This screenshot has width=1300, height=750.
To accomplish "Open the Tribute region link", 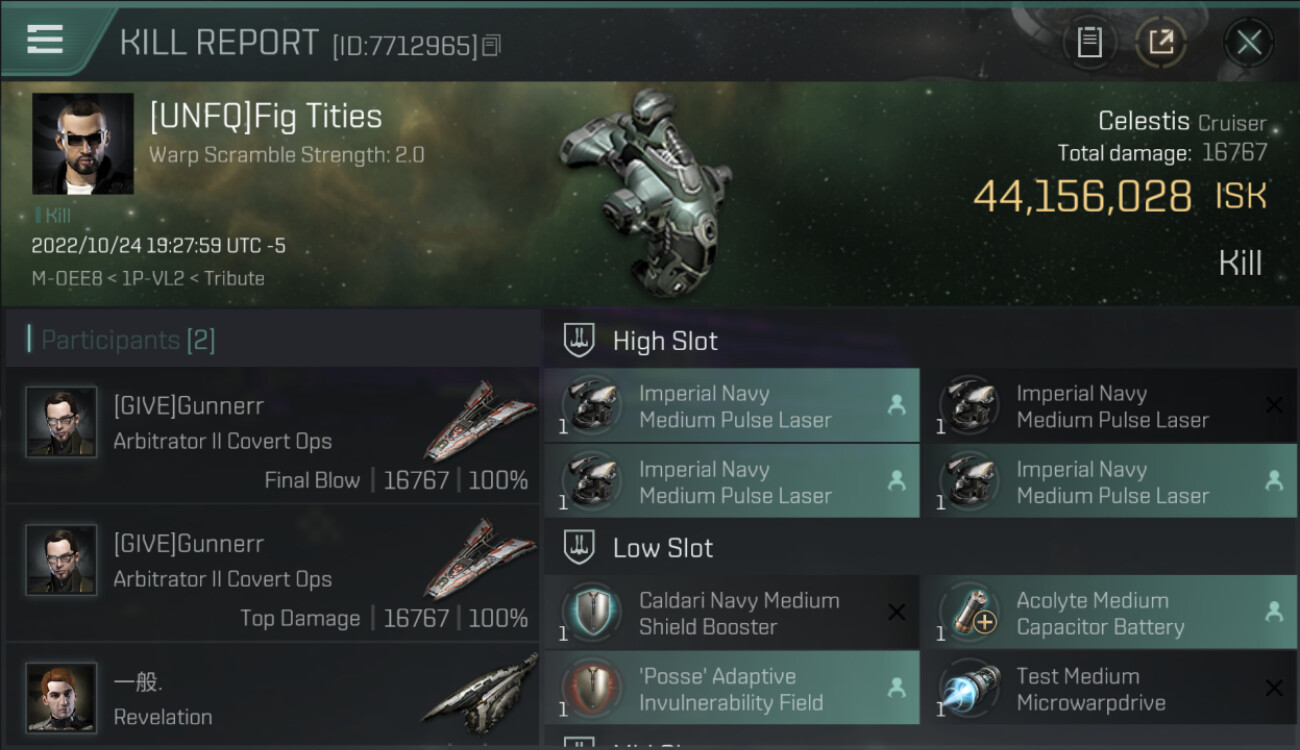I will point(234,278).
